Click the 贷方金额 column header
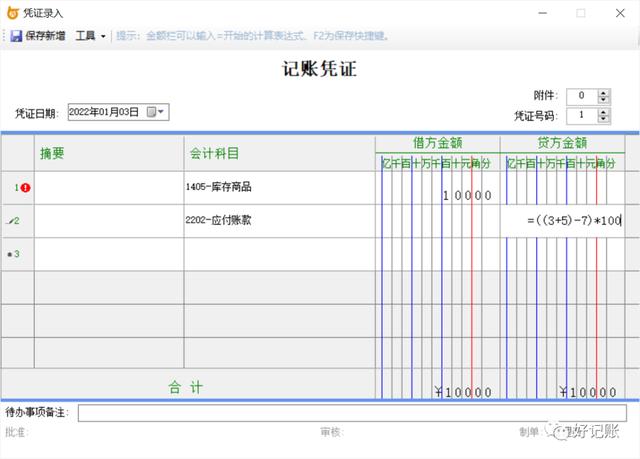Screen dimensions: 640x459 562,143
